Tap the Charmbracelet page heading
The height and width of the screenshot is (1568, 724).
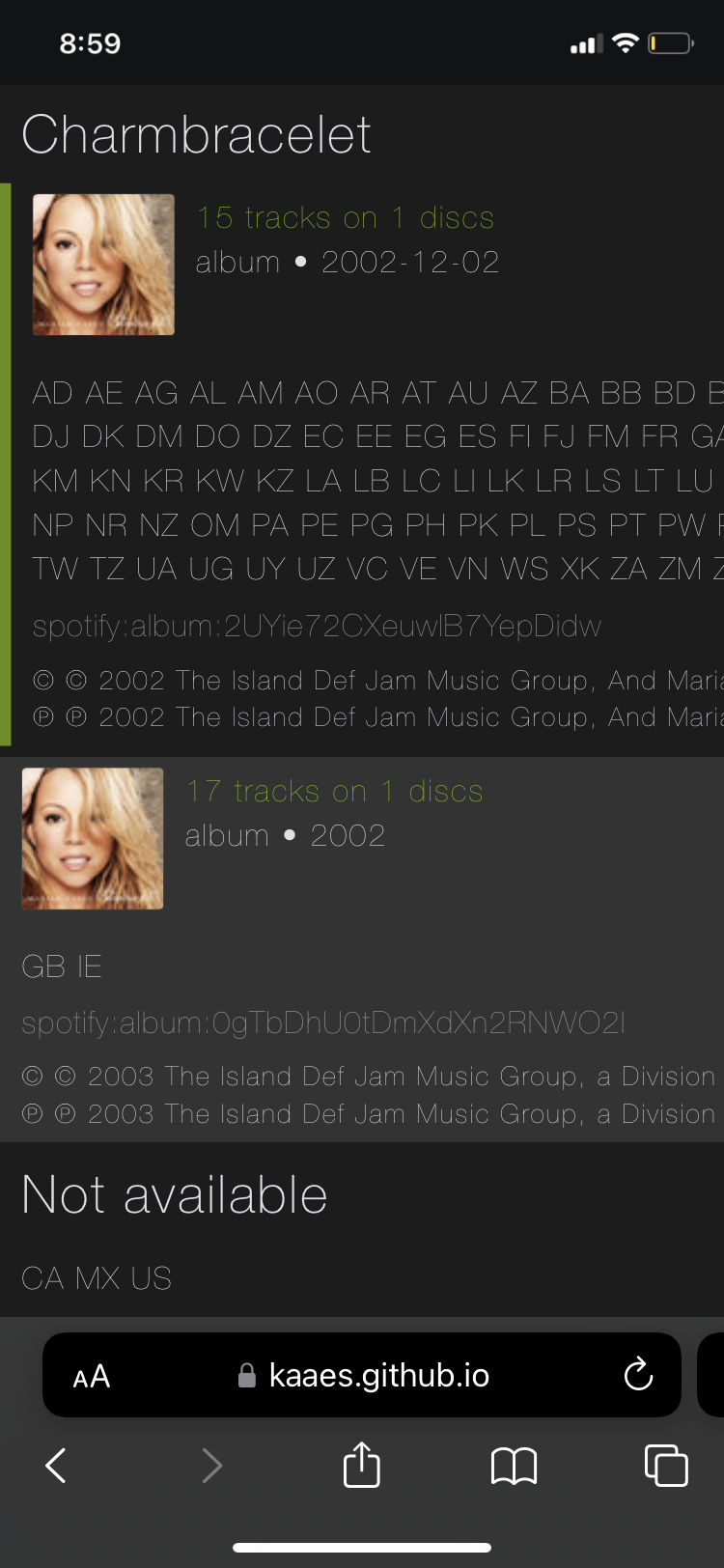point(196,134)
